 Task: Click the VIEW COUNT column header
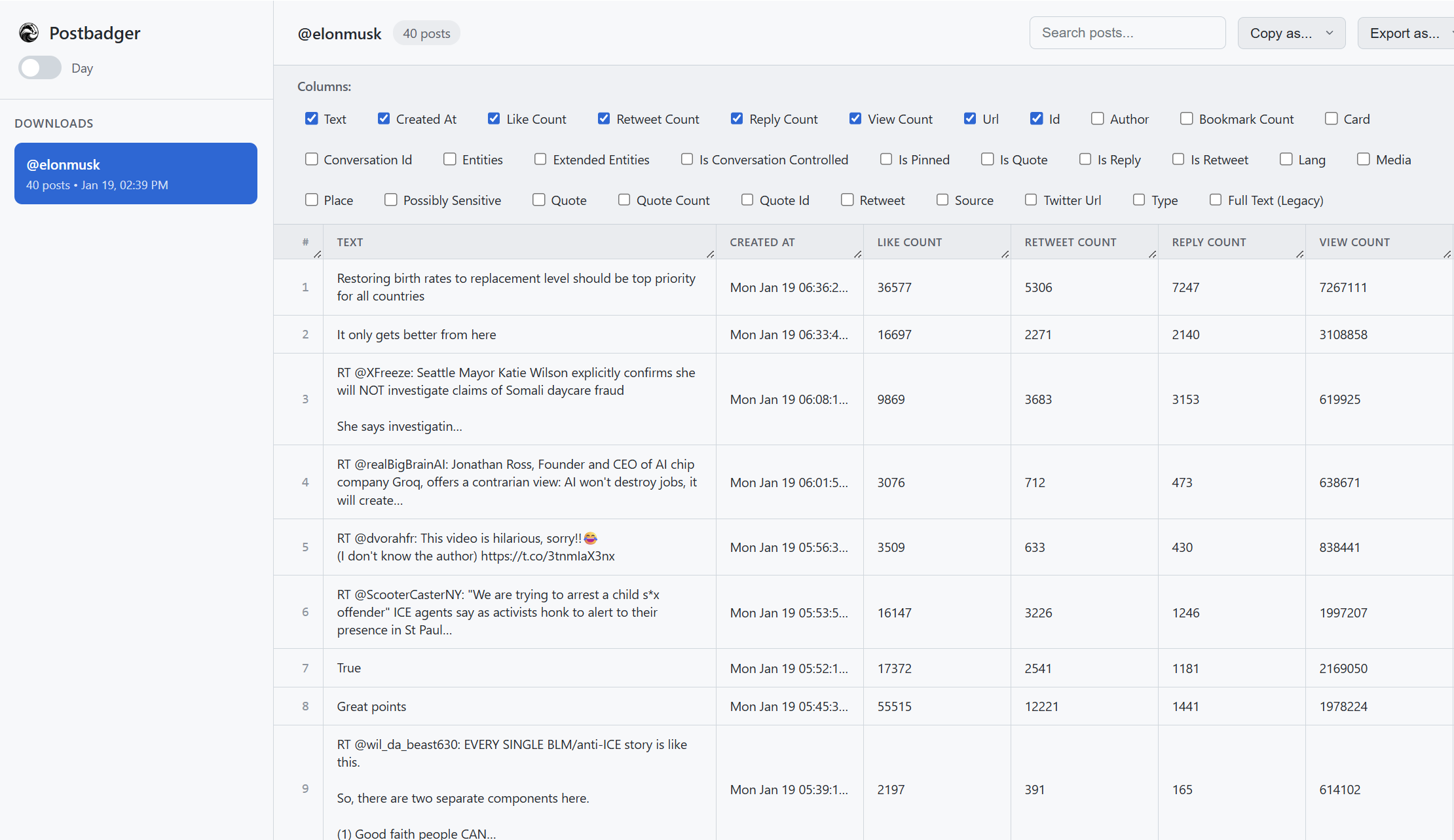pos(1354,242)
